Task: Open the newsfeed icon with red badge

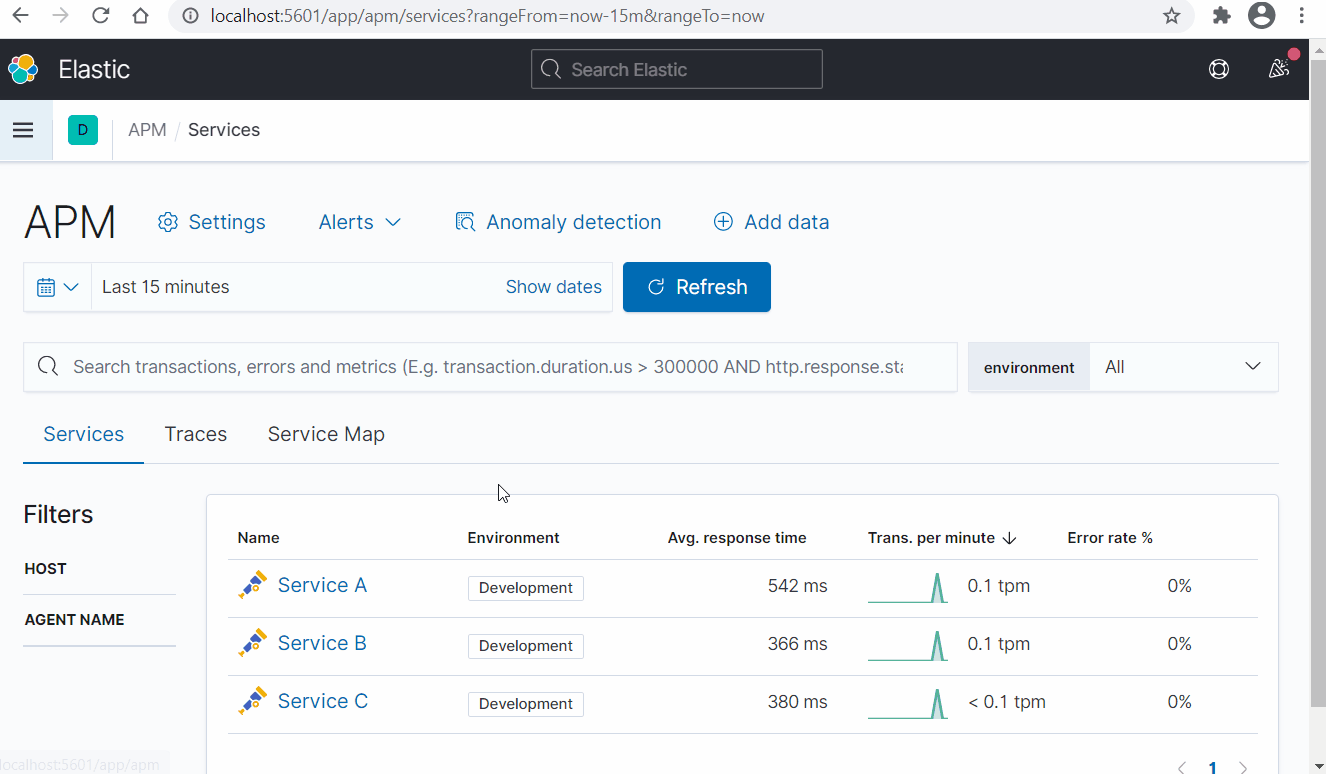Action: tap(1279, 69)
